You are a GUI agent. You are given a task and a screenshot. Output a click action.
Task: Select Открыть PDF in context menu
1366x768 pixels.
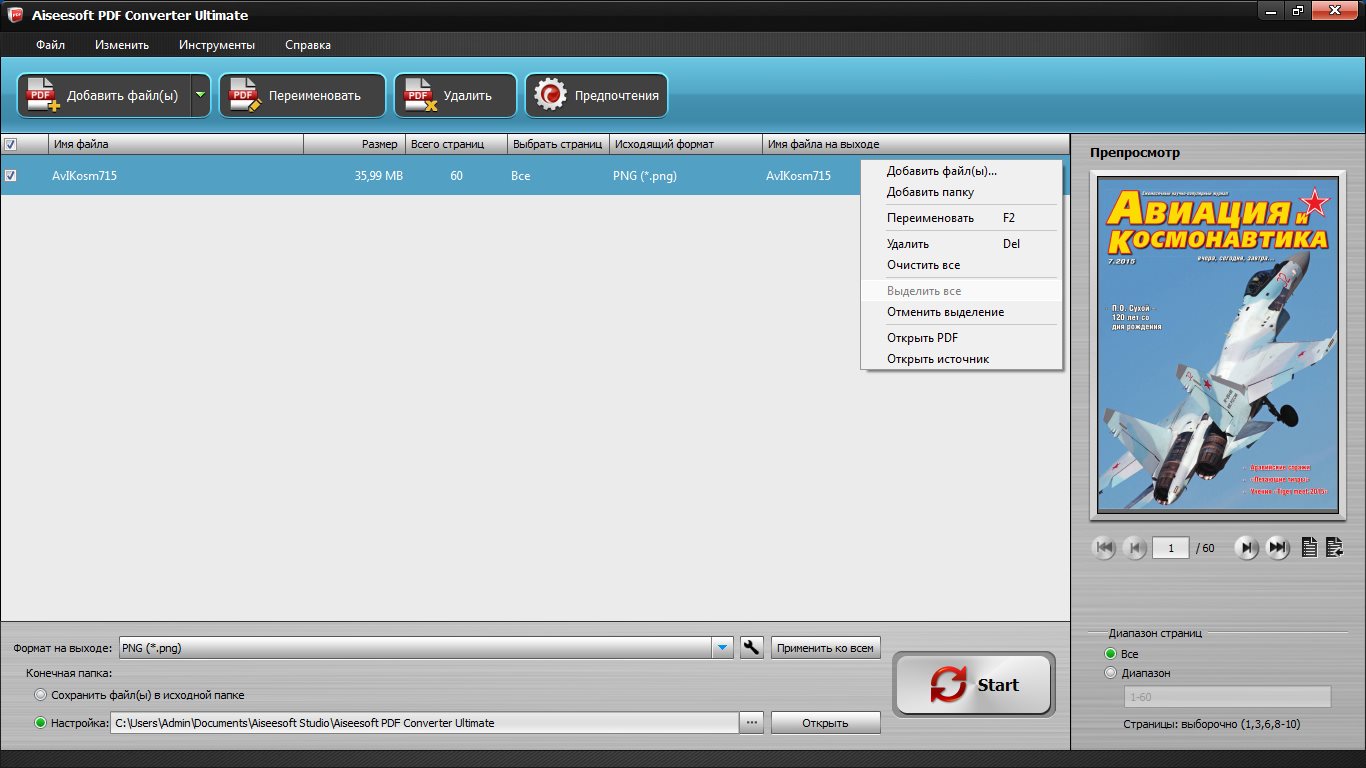(x=922, y=338)
